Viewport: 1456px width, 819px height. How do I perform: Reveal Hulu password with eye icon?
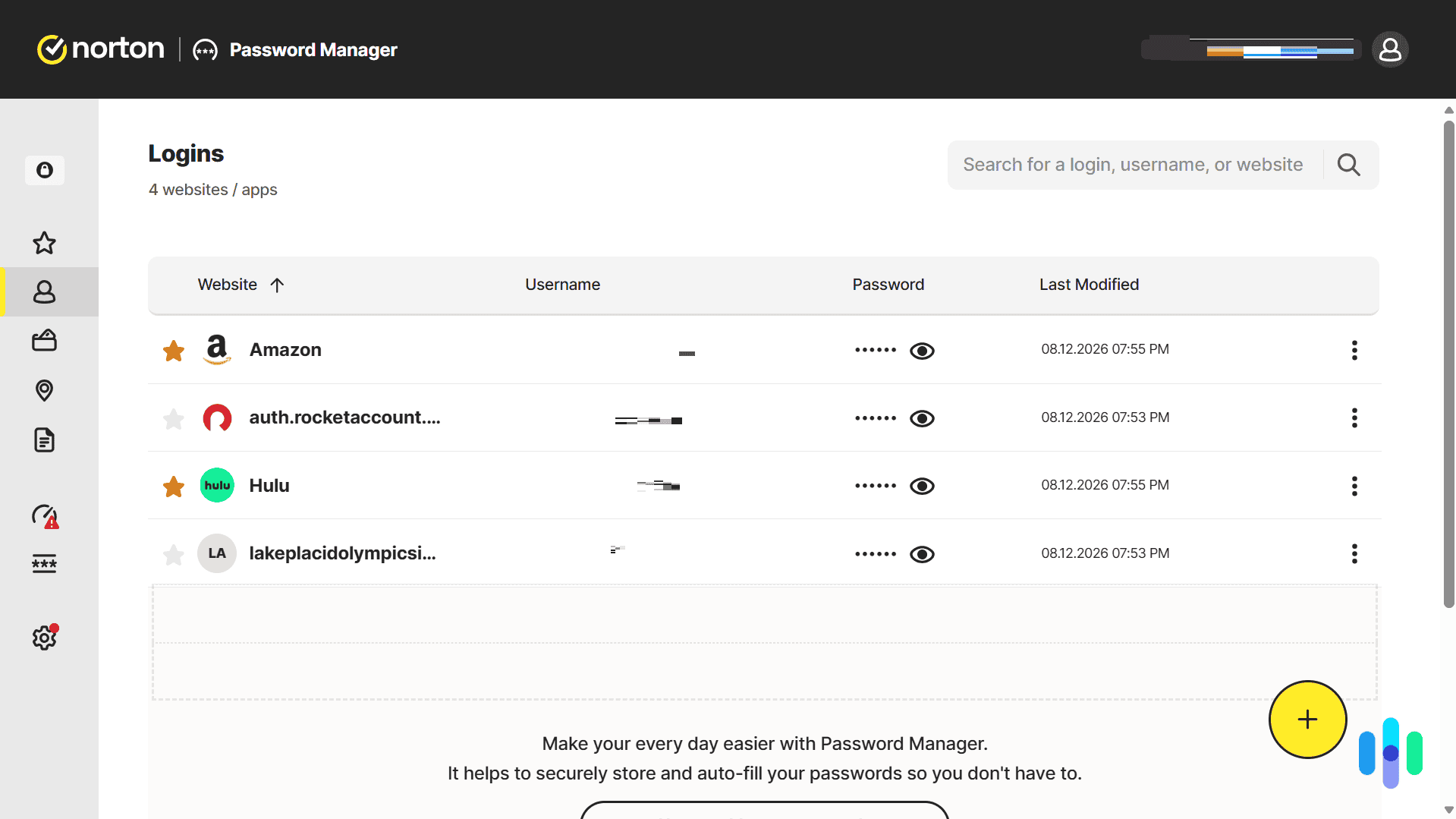[x=922, y=486]
